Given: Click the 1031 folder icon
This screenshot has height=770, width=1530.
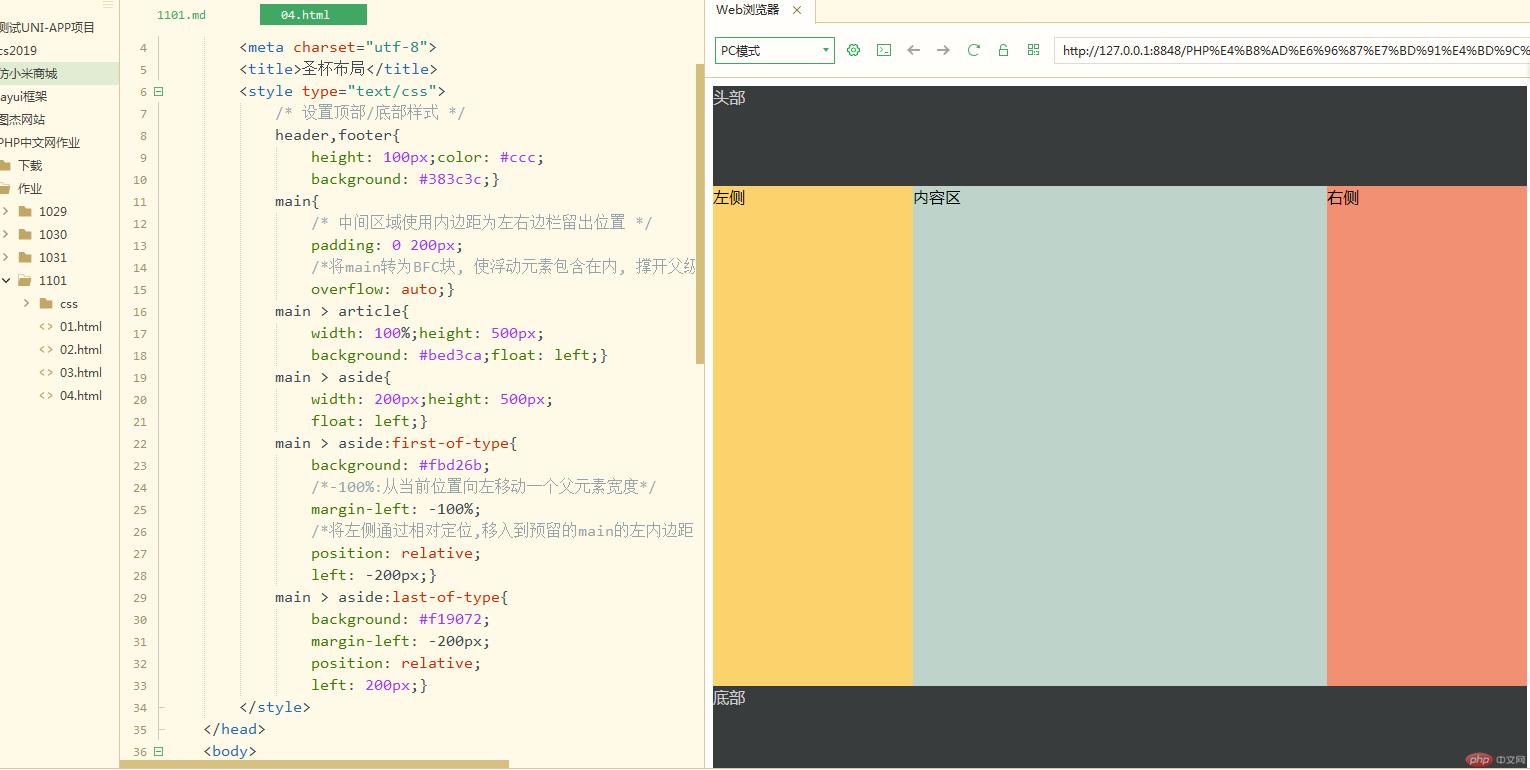Looking at the screenshot, I should click(25, 258).
